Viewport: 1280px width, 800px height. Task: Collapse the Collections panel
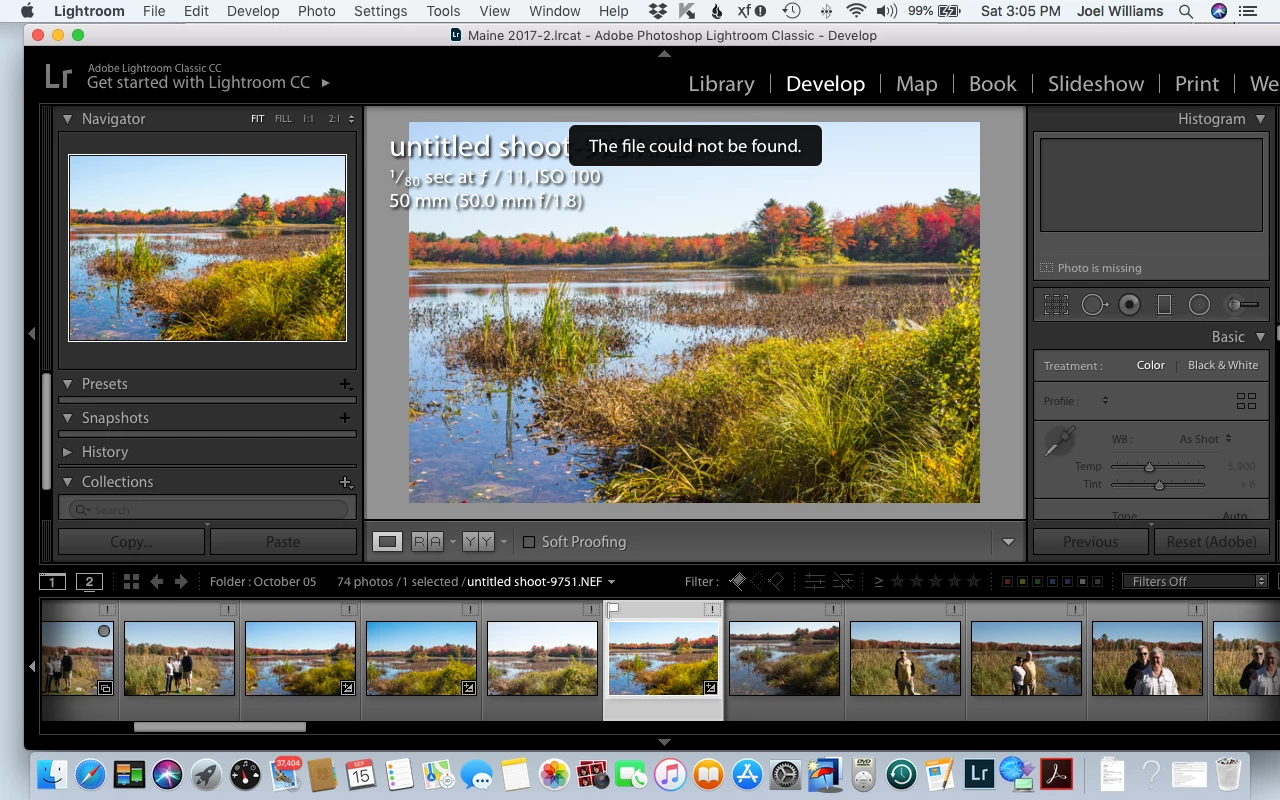67,482
